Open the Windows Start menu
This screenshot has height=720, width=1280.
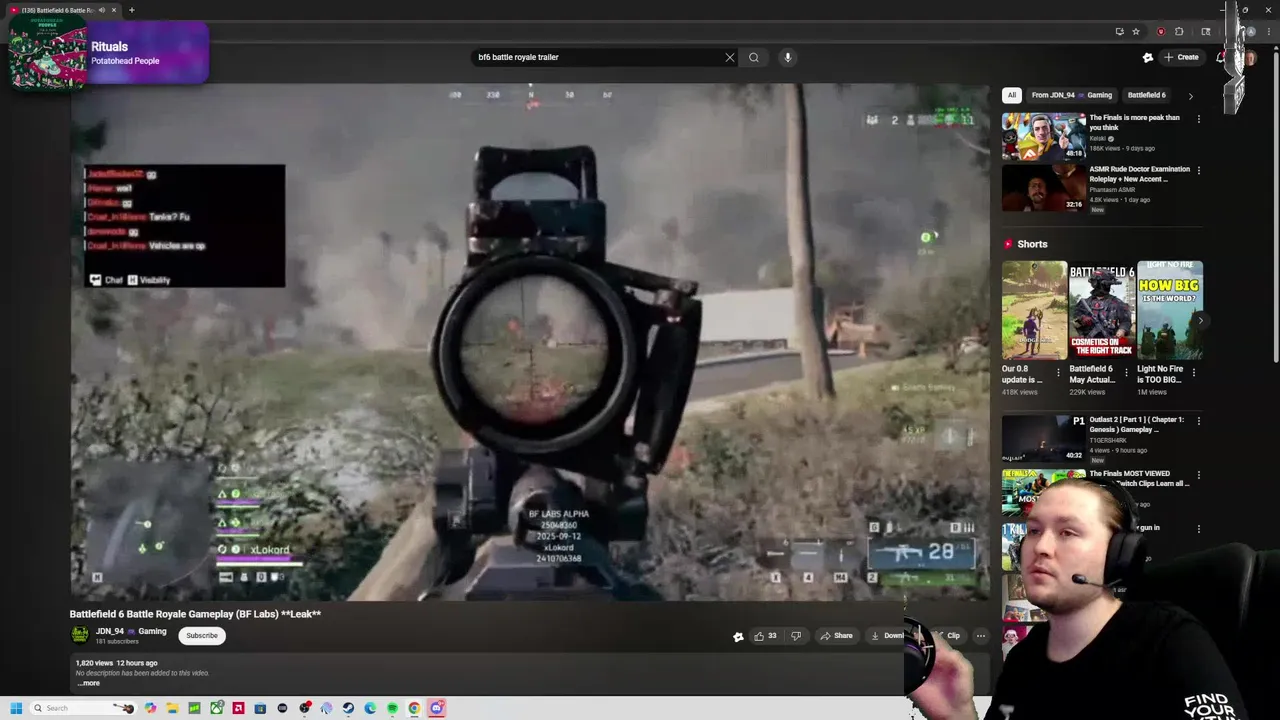16,708
